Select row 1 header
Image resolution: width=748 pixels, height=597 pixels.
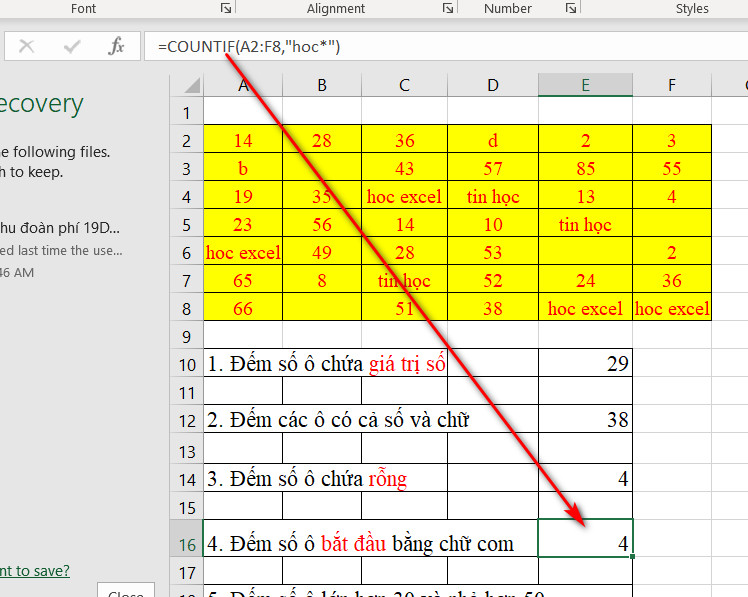click(x=187, y=113)
